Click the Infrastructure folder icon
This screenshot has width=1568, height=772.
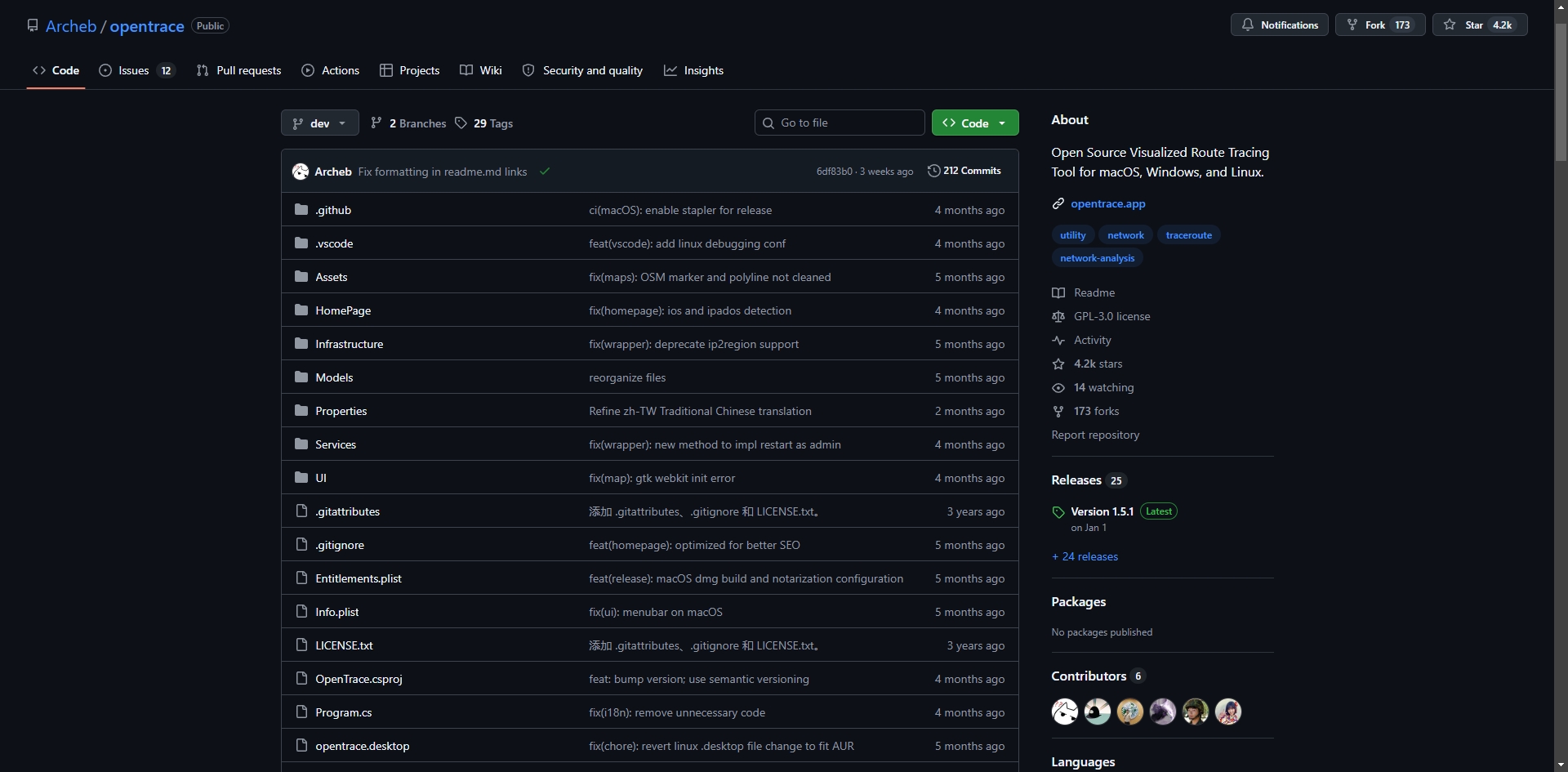coord(301,344)
